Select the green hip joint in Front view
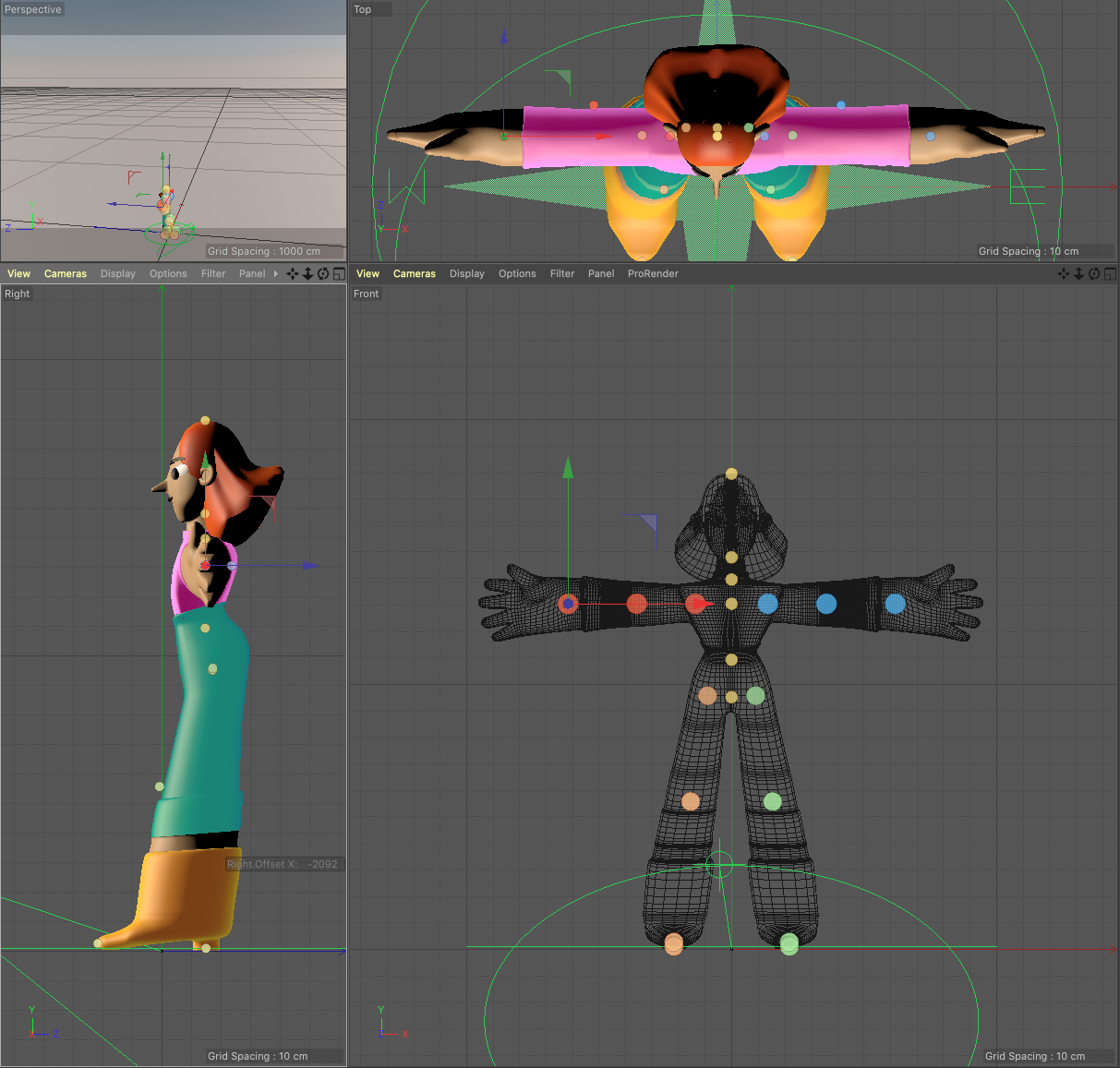The image size is (1120, 1068). click(755, 695)
